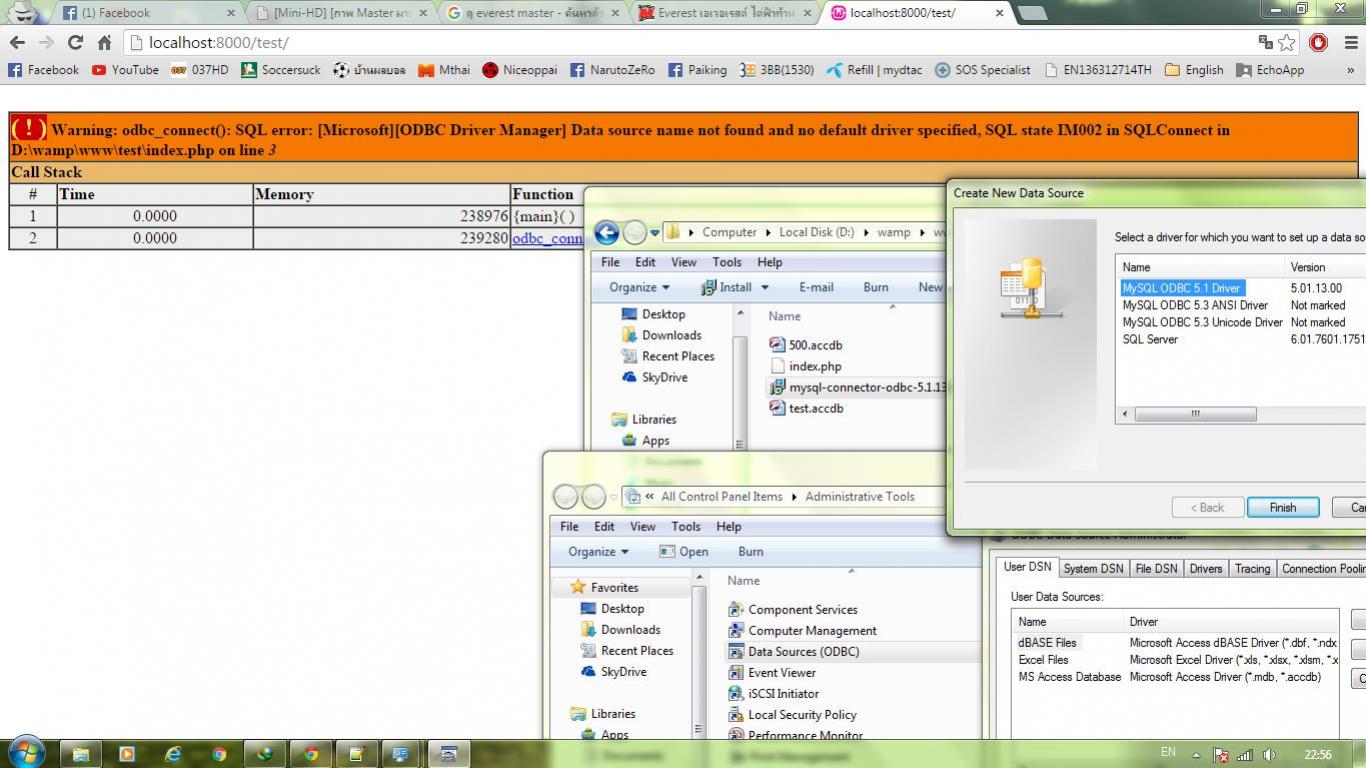This screenshot has height=768, width=1366.
Task: Open the Tools menu in the wamp Explorer window
Action: tap(727, 262)
